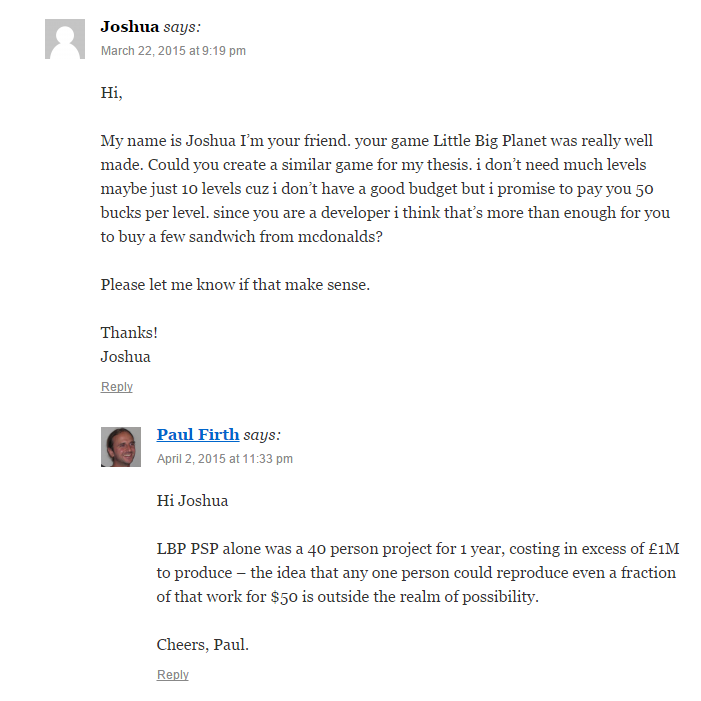This screenshot has height=701, width=701.
Task: Click the "Hi," greeting in Joshua's comment
Action: (111, 93)
